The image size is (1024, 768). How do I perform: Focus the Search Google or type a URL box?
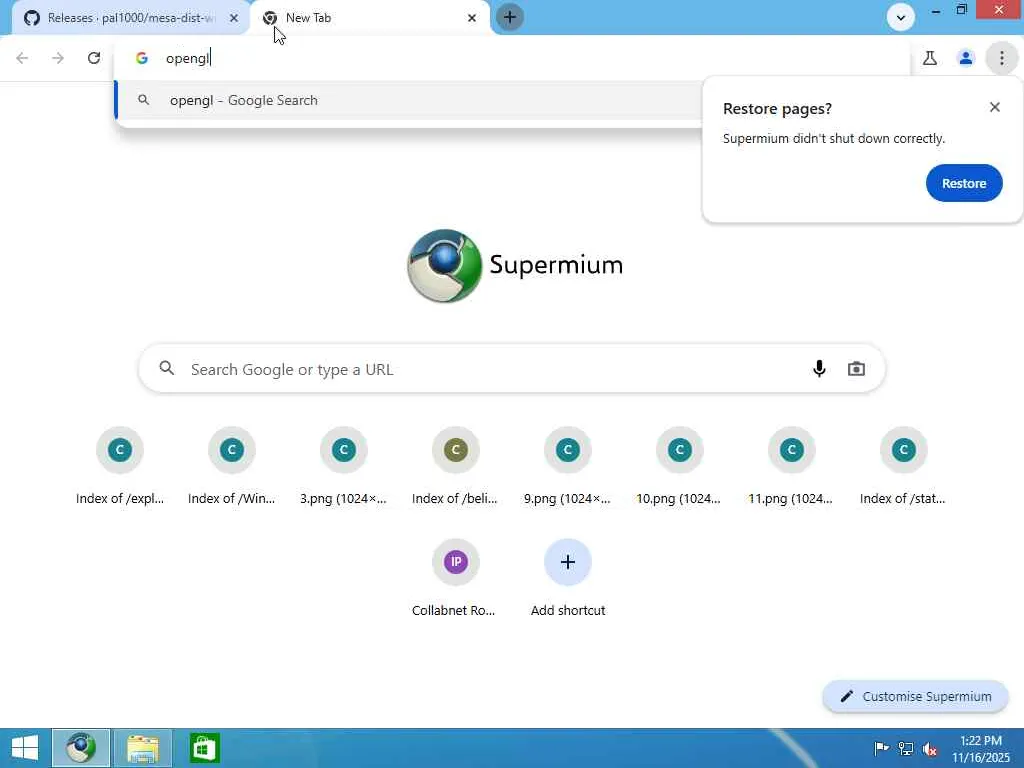(x=512, y=369)
